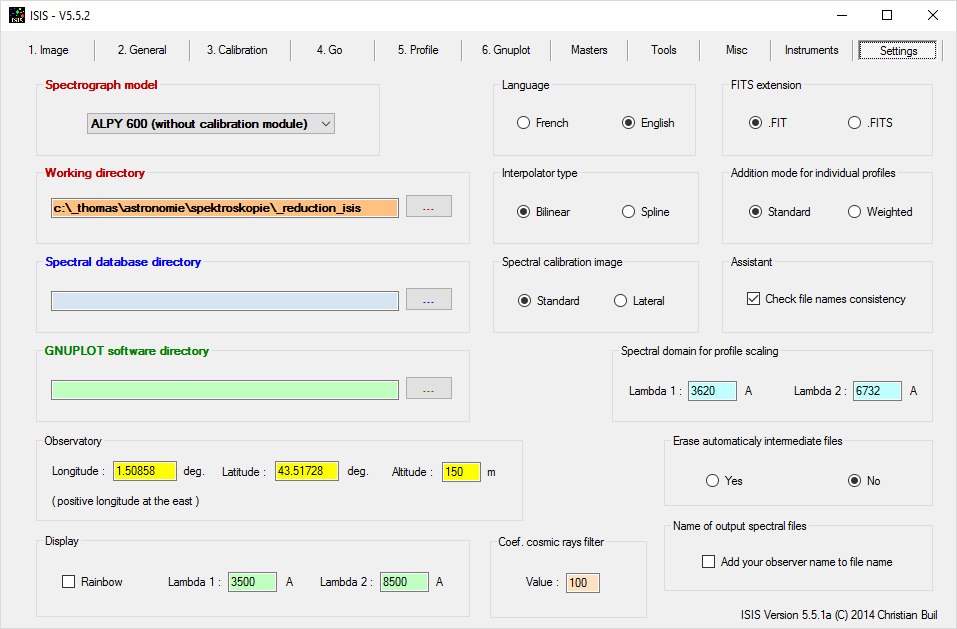Open the Spectrograph model dropdown
The width and height of the screenshot is (957, 629).
coord(210,124)
